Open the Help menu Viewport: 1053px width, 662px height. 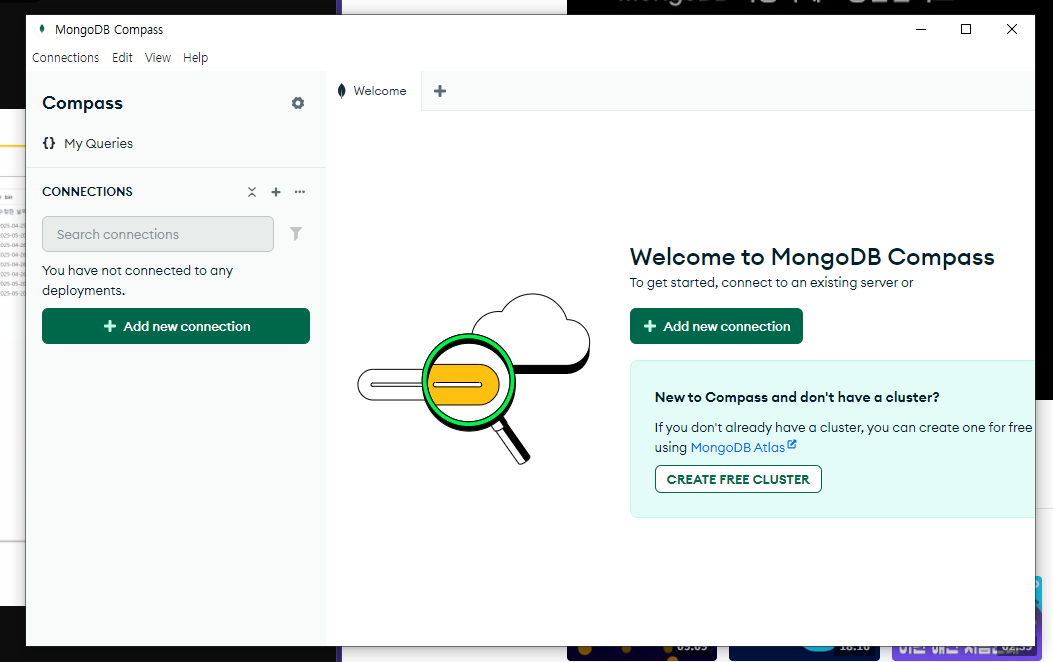(x=195, y=58)
